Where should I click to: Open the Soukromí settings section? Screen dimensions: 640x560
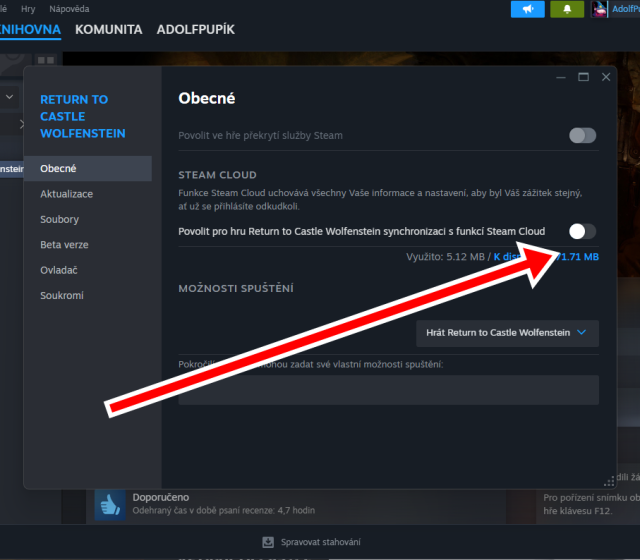(x=62, y=296)
